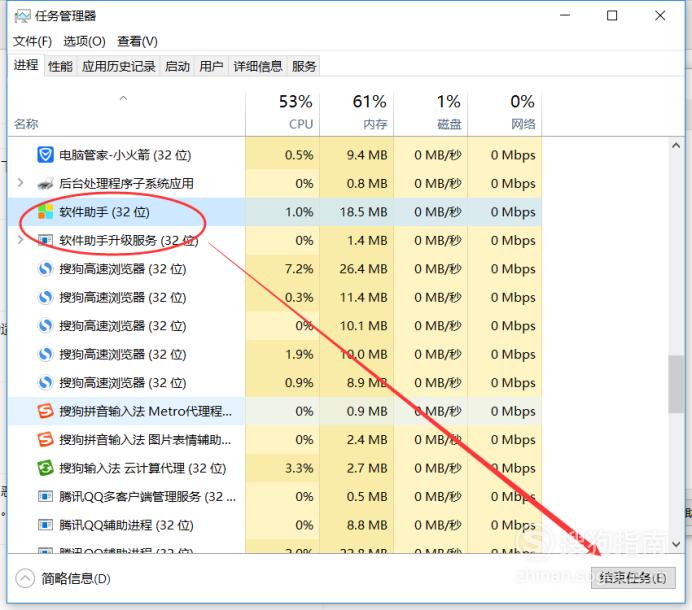692x610 pixels.
Task: Click the 软件助手升级服务 window icon
Action: pos(45,240)
